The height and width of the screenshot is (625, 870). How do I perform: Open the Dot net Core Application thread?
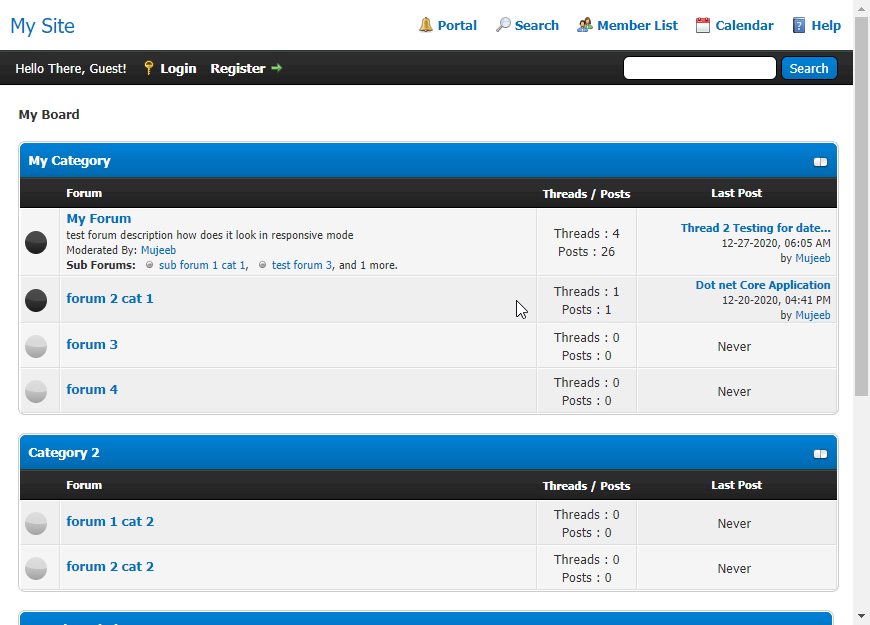point(762,285)
